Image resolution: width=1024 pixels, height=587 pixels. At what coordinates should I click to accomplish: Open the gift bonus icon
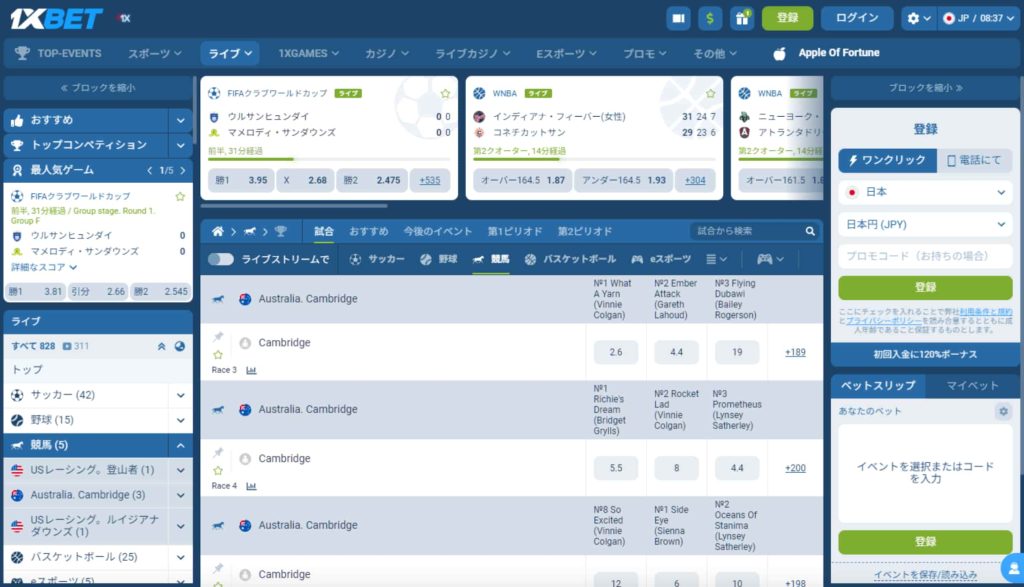click(743, 18)
